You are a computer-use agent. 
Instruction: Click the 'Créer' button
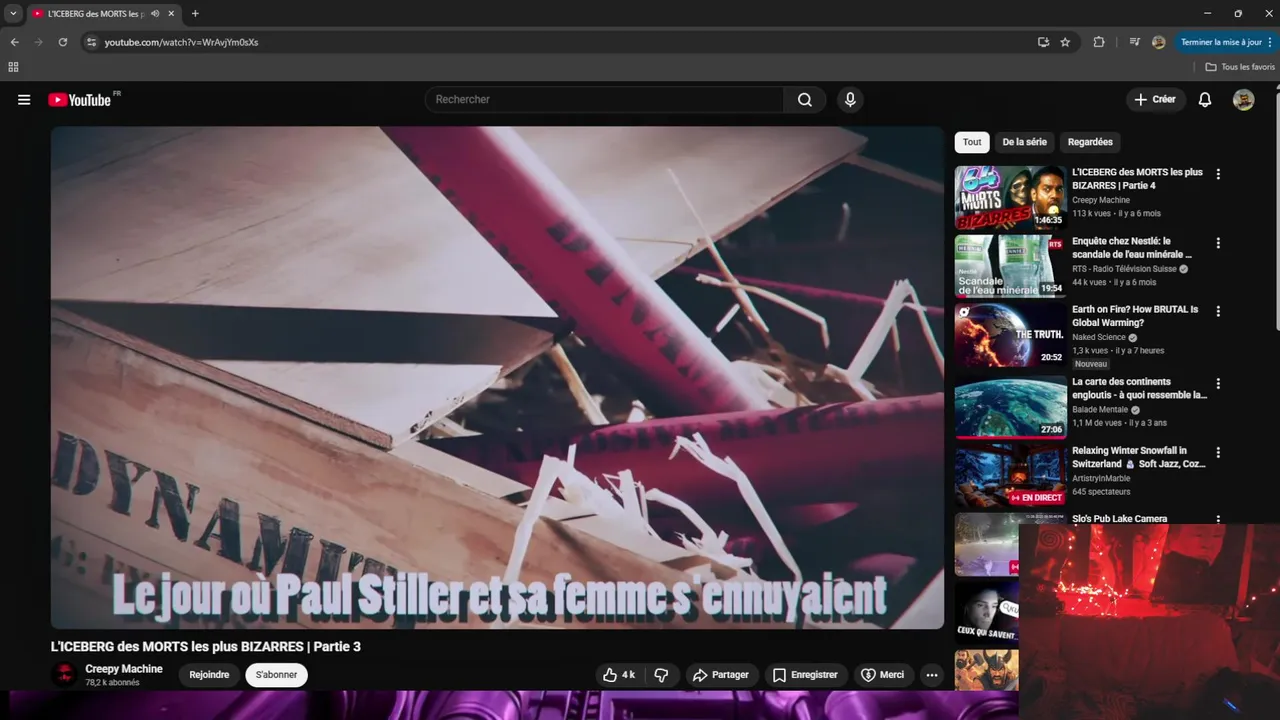click(x=1155, y=100)
